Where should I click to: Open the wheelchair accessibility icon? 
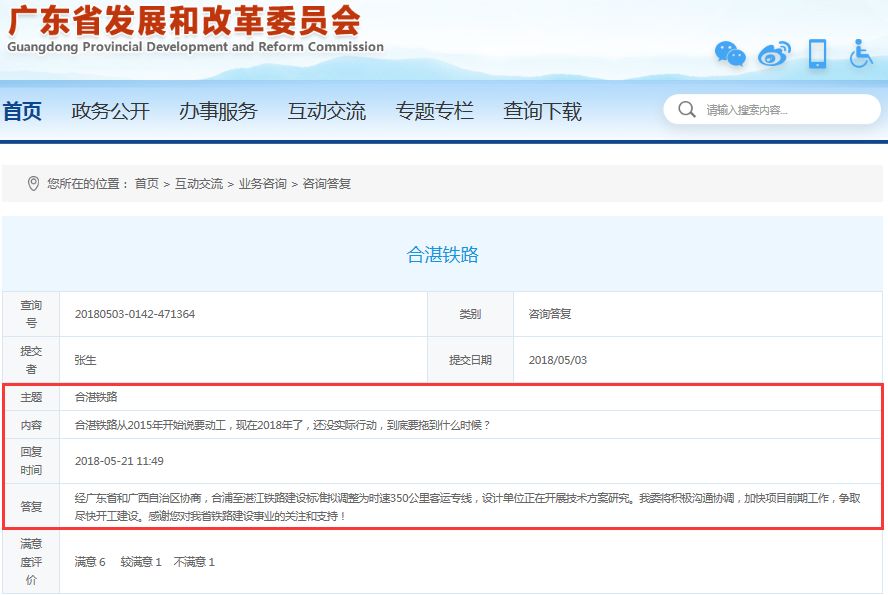(x=860, y=53)
